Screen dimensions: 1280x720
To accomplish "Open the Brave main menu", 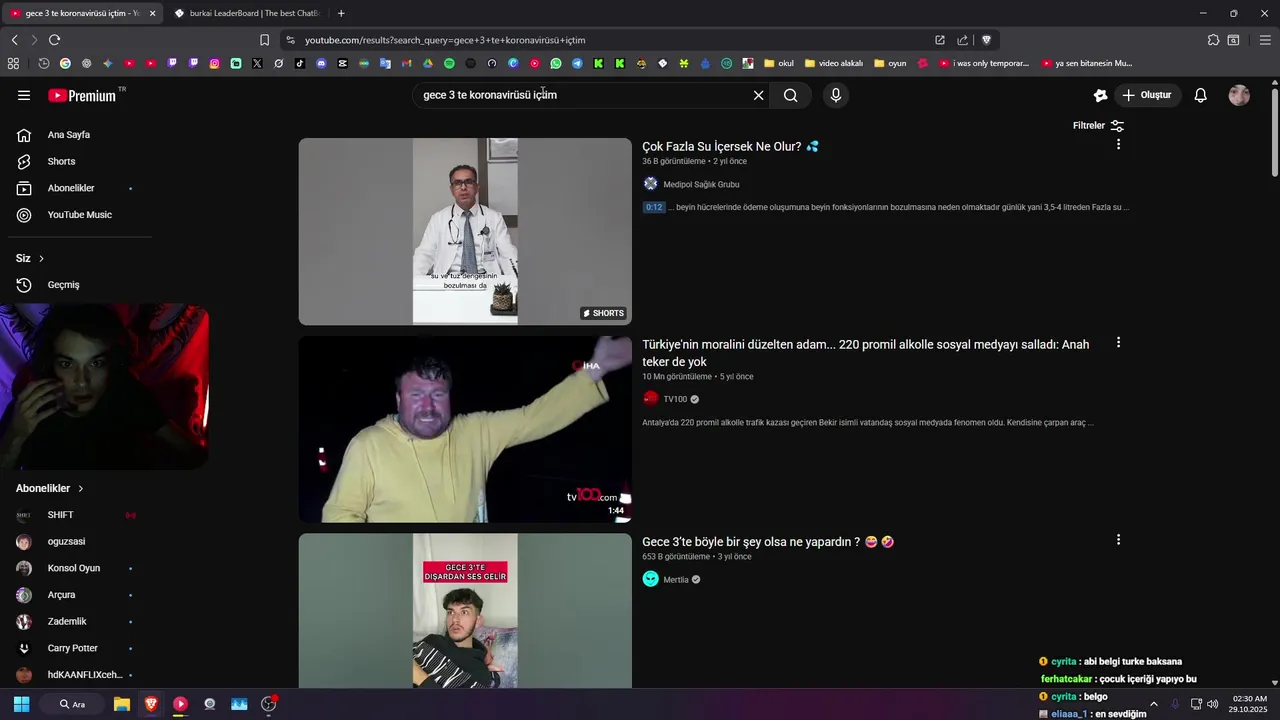I will point(1265,40).
